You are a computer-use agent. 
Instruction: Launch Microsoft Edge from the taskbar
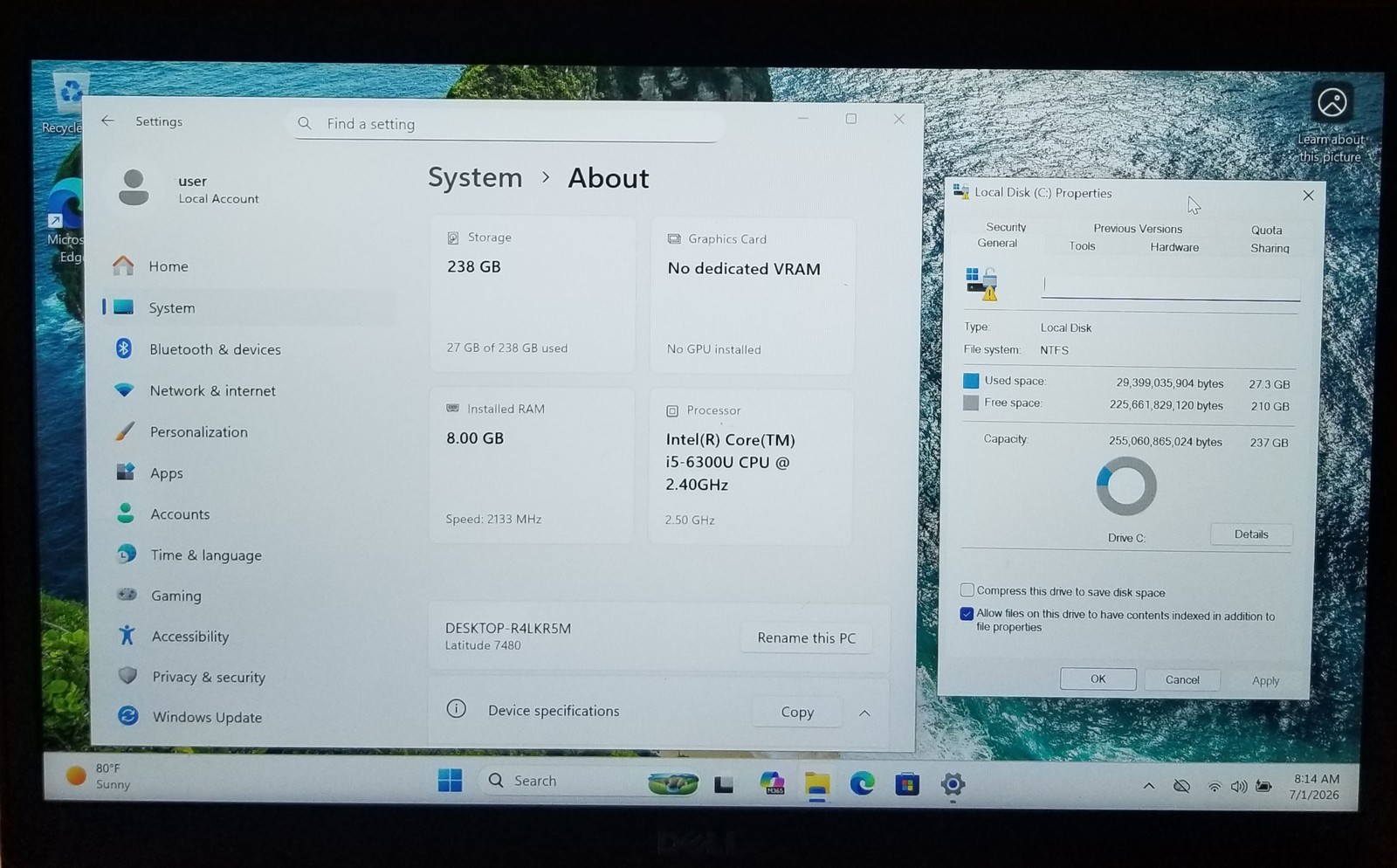pos(863,784)
